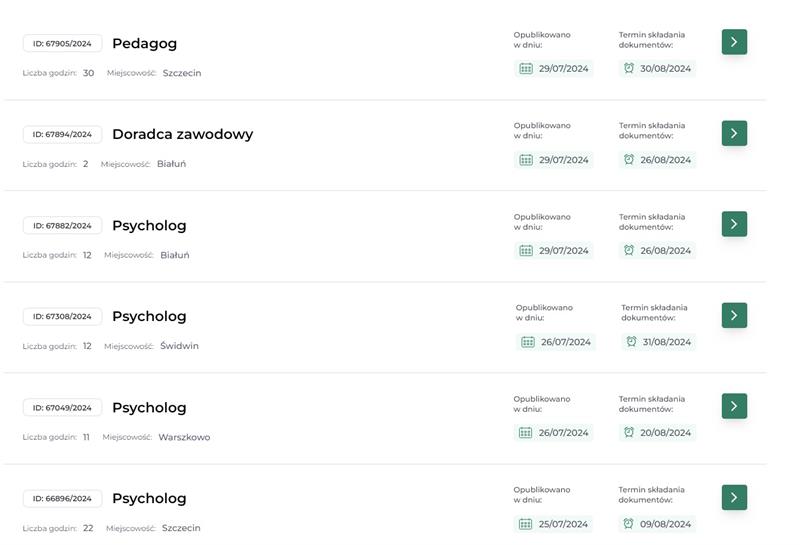Click the deadline date 09/08/2024

tap(665, 524)
